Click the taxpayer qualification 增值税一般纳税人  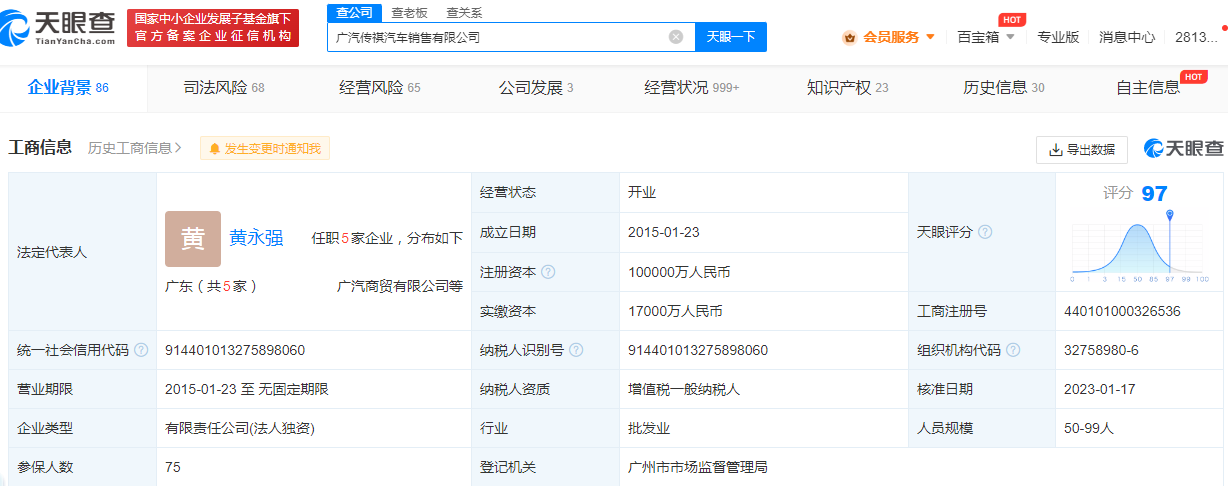(684, 389)
